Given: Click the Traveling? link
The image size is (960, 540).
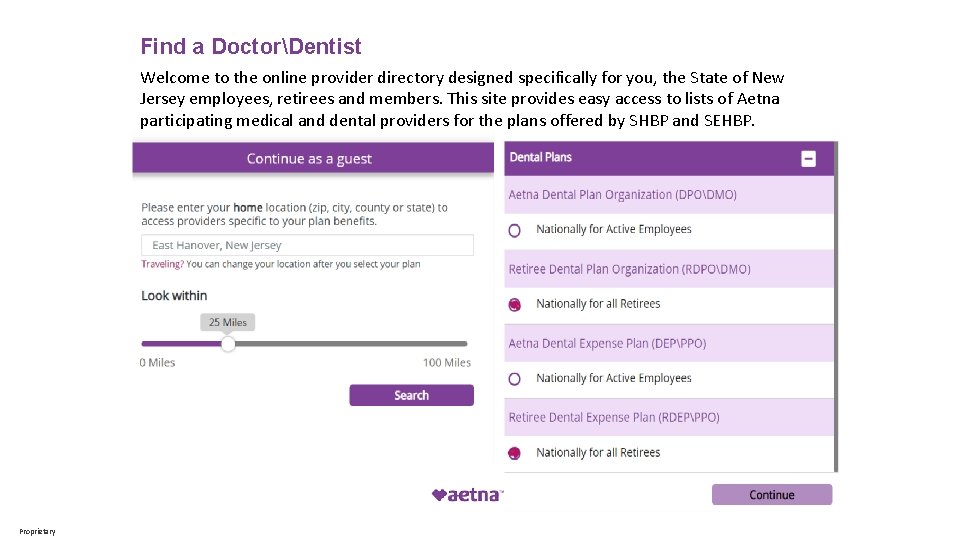Looking at the screenshot, I should [x=162, y=264].
